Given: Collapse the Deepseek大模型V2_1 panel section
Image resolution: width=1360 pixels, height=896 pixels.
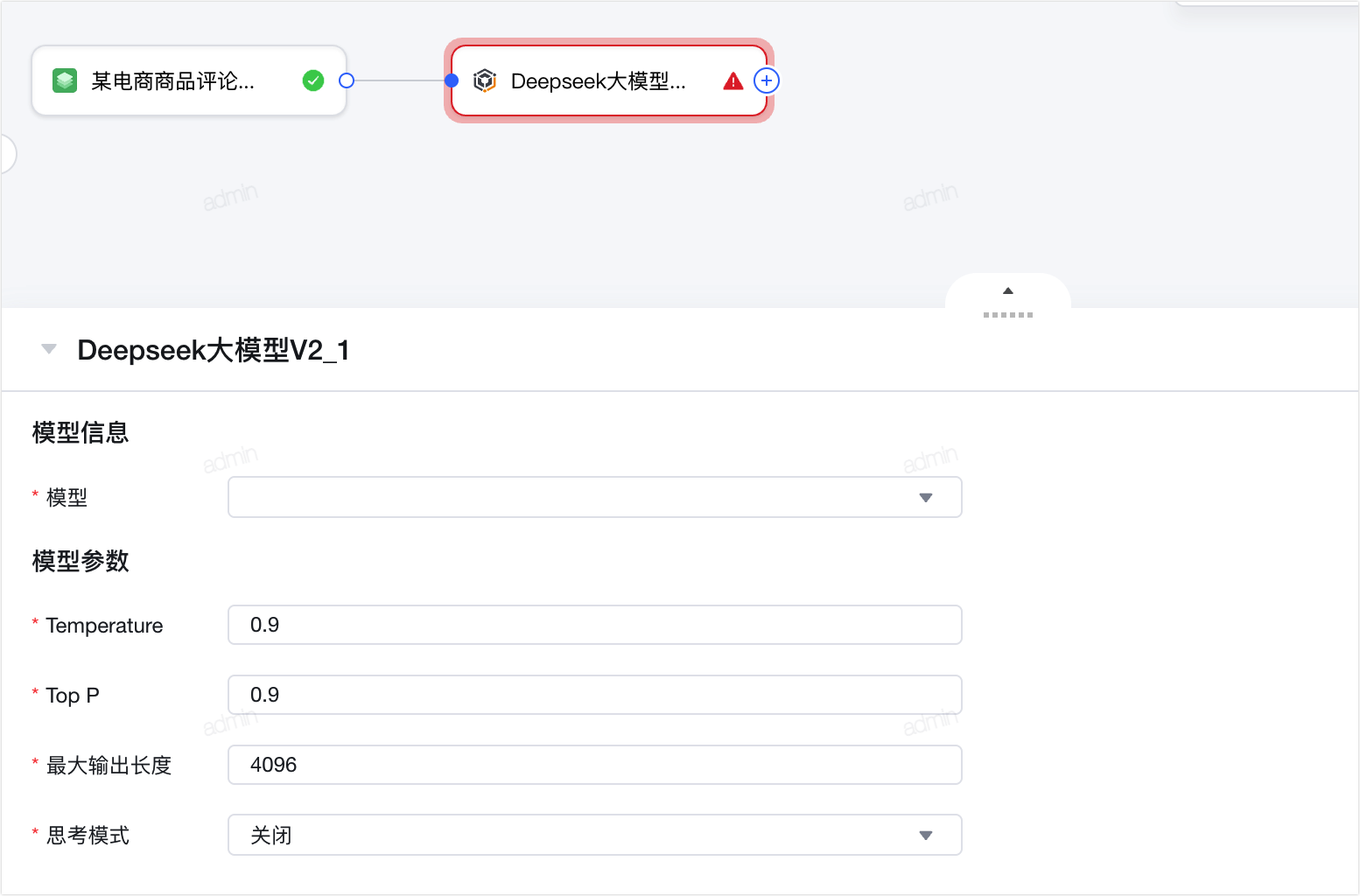Looking at the screenshot, I should [x=49, y=350].
